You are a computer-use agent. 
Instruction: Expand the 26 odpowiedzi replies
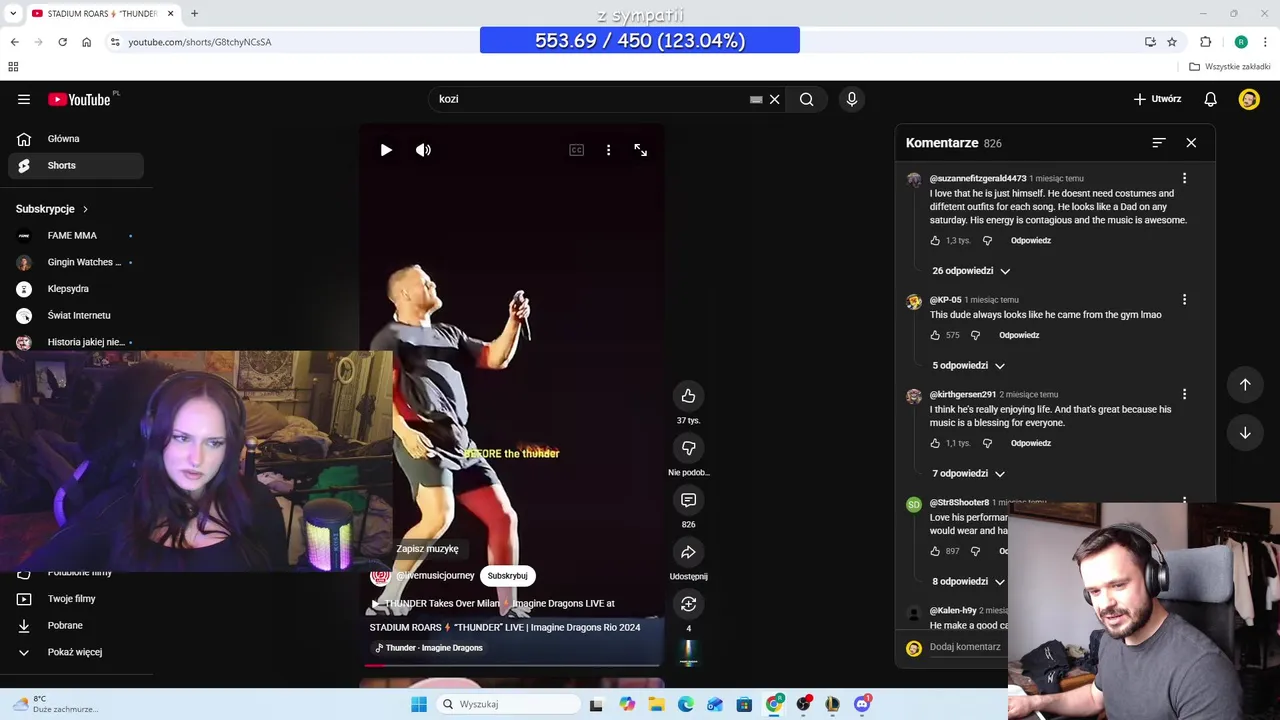(x=971, y=271)
